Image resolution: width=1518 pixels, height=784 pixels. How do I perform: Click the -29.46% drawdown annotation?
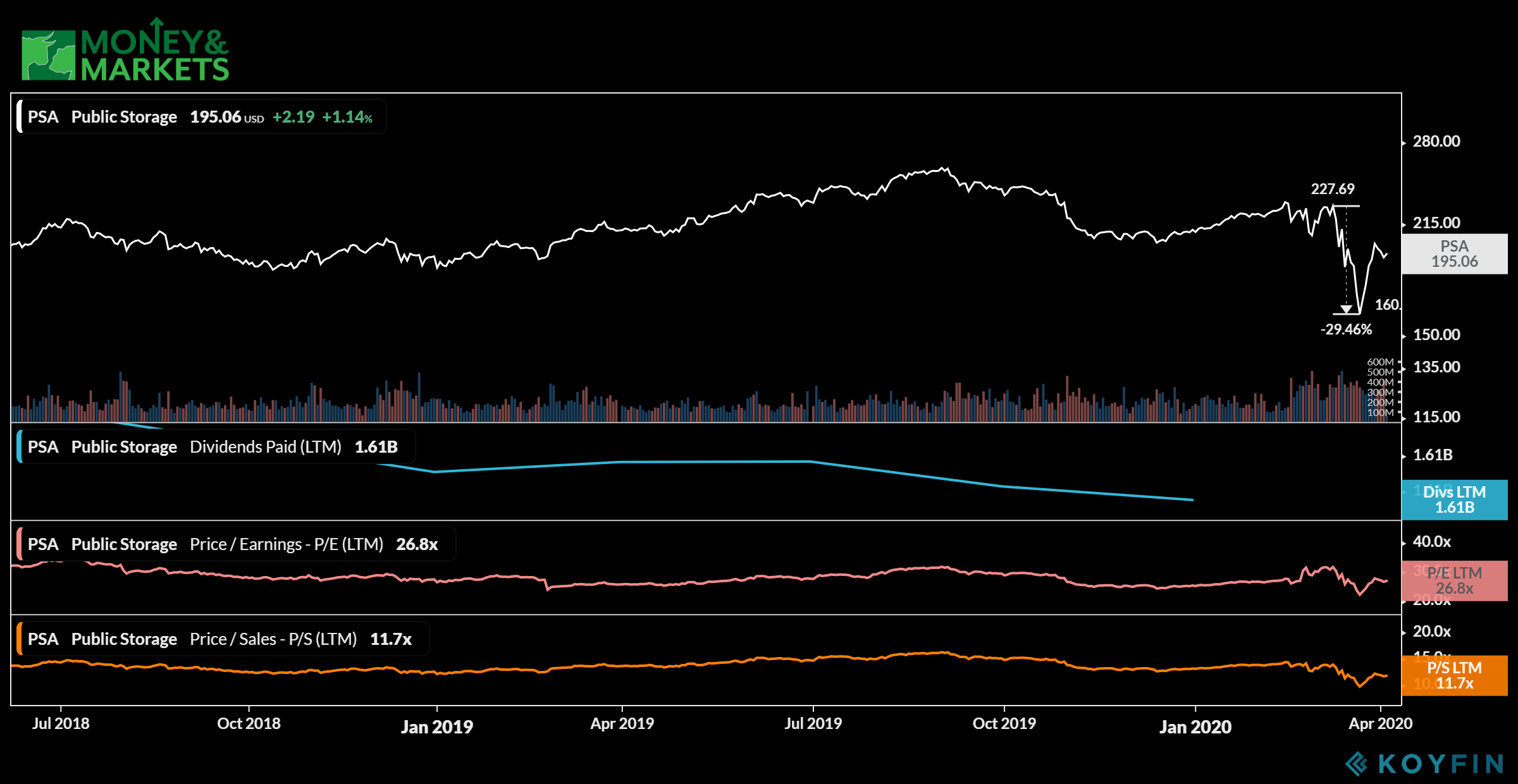click(x=1346, y=329)
